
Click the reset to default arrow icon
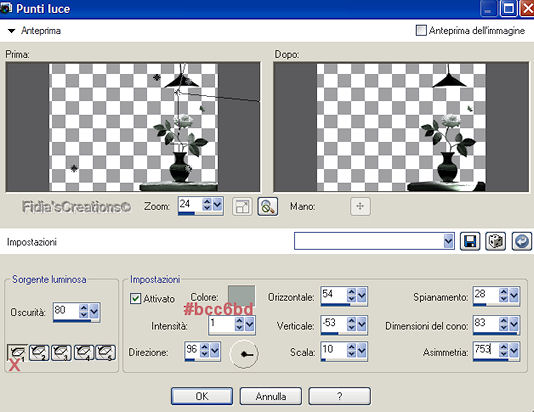point(521,241)
